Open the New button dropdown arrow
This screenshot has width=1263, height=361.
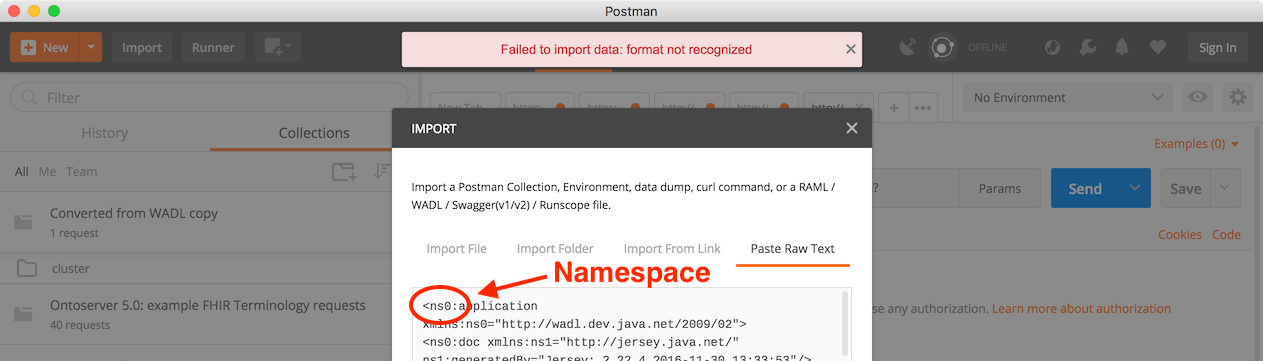tap(90, 47)
